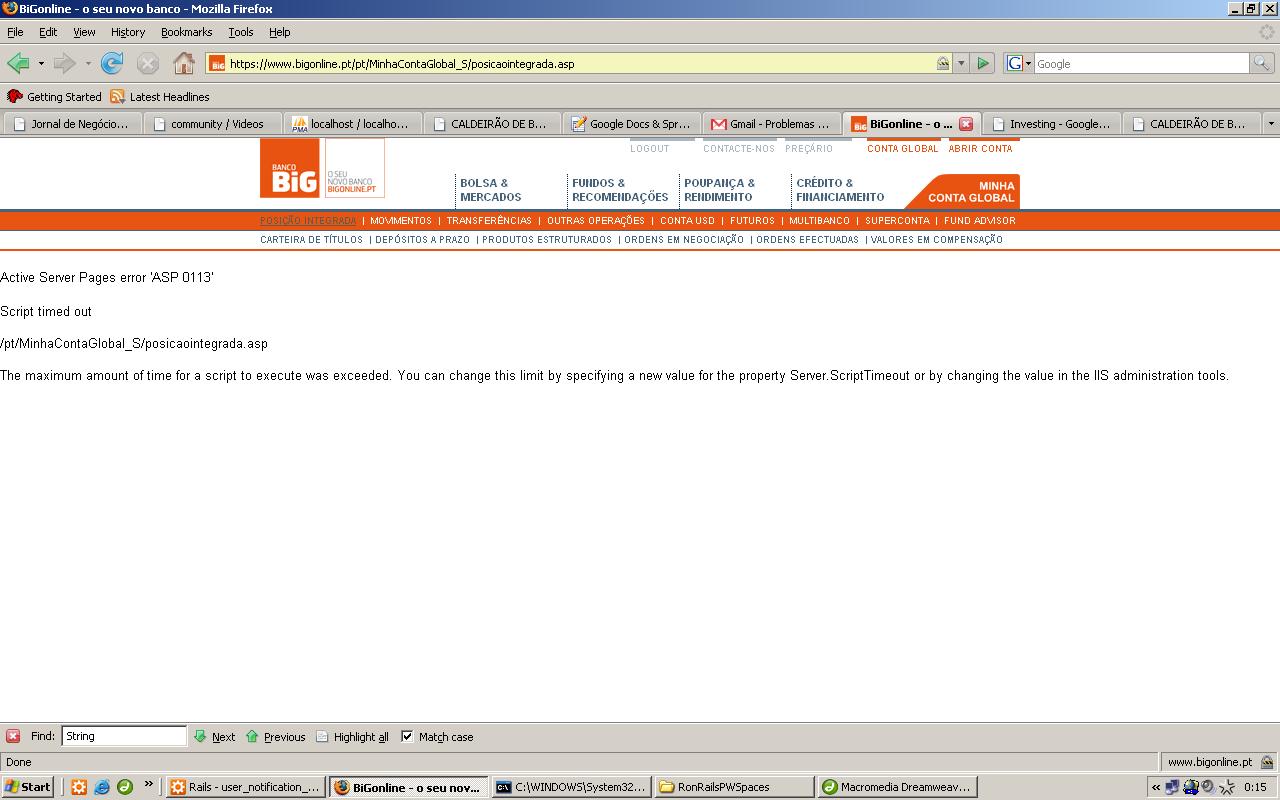Open the View menu
The height and width of the screenshot is (800, 1280).
(84, 32)
